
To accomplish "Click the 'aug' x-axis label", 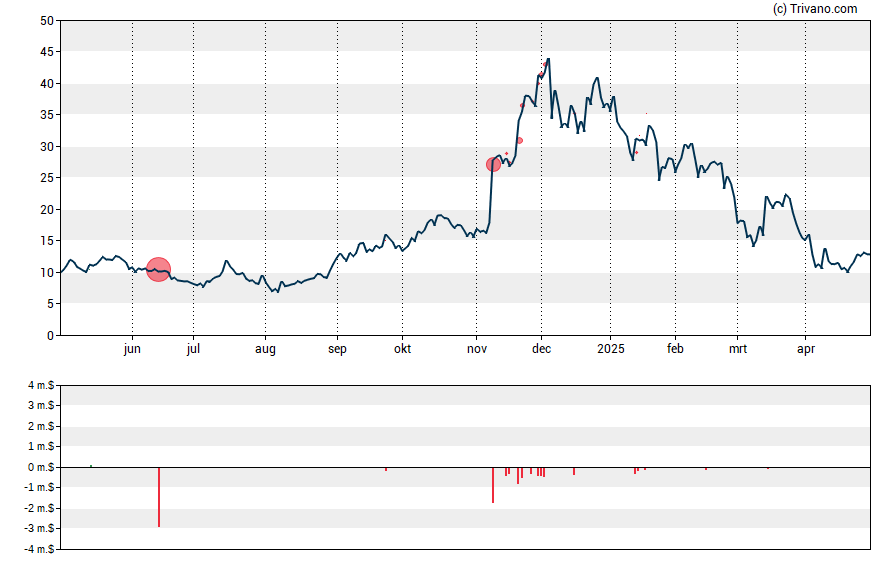I will [x=265, y=349].
